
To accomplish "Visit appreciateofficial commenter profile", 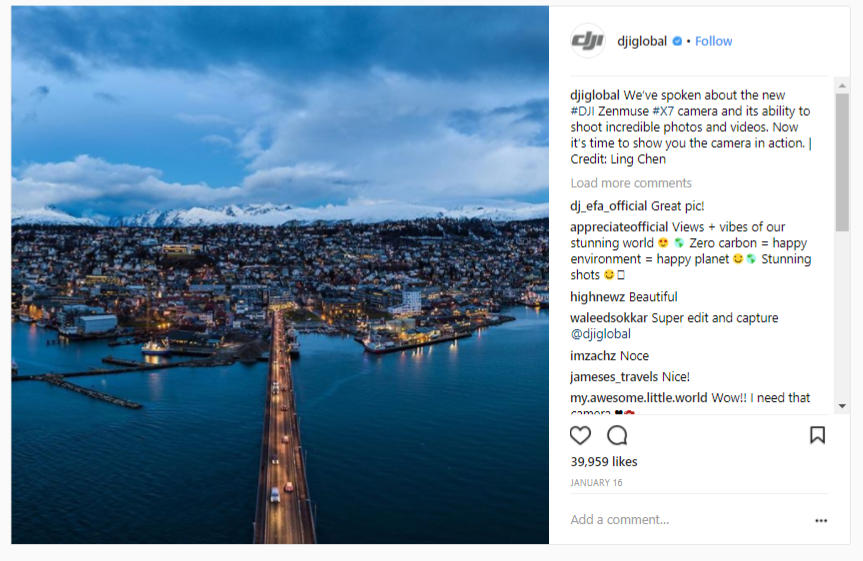I will coord(619,227).
